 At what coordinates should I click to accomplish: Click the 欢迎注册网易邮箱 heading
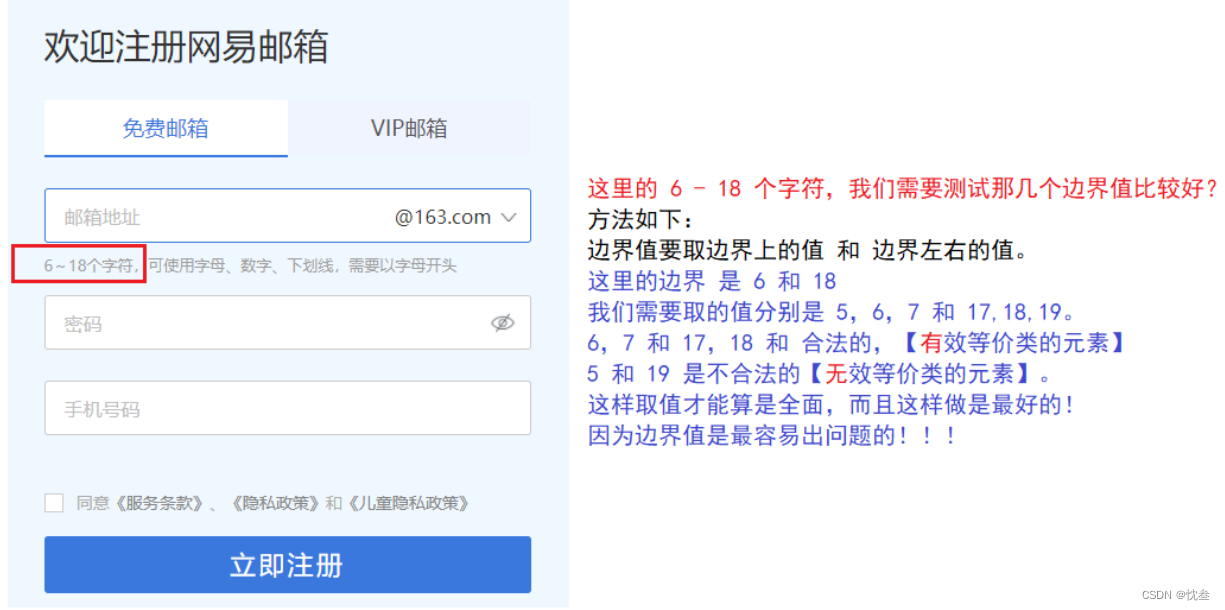pyautogui.click(x=186, y=47)
